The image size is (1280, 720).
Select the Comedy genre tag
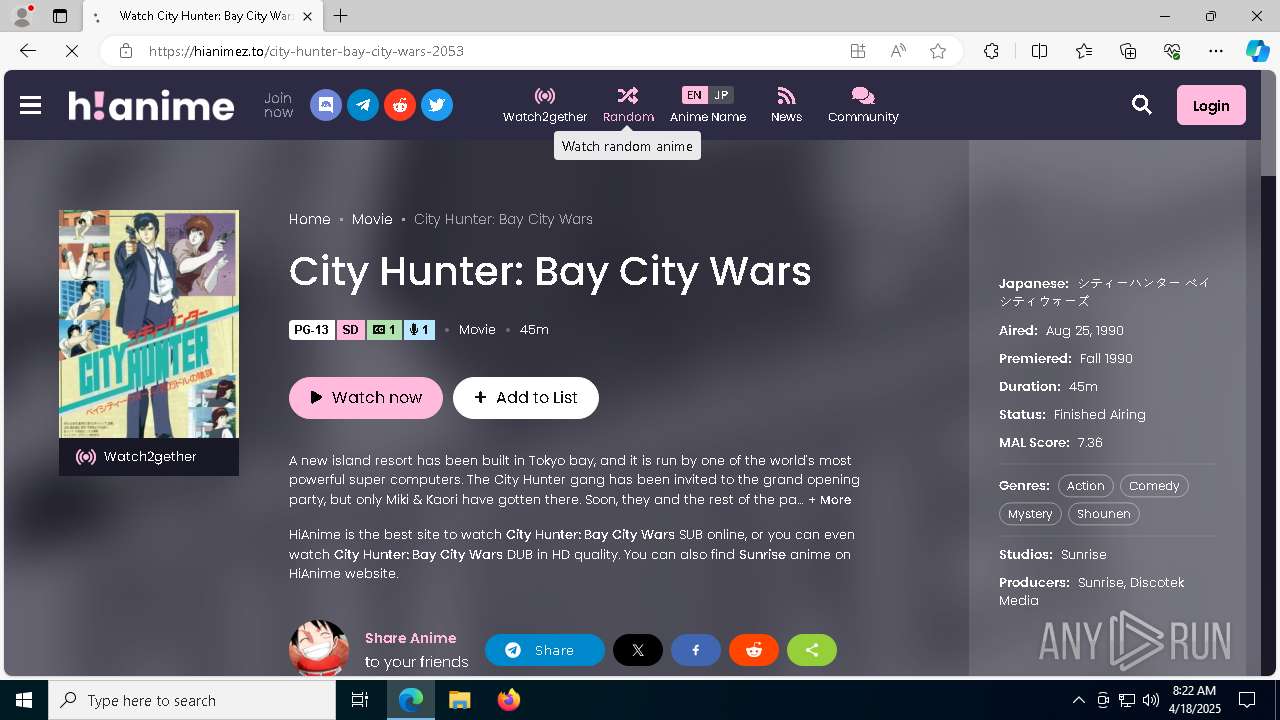1154,486
